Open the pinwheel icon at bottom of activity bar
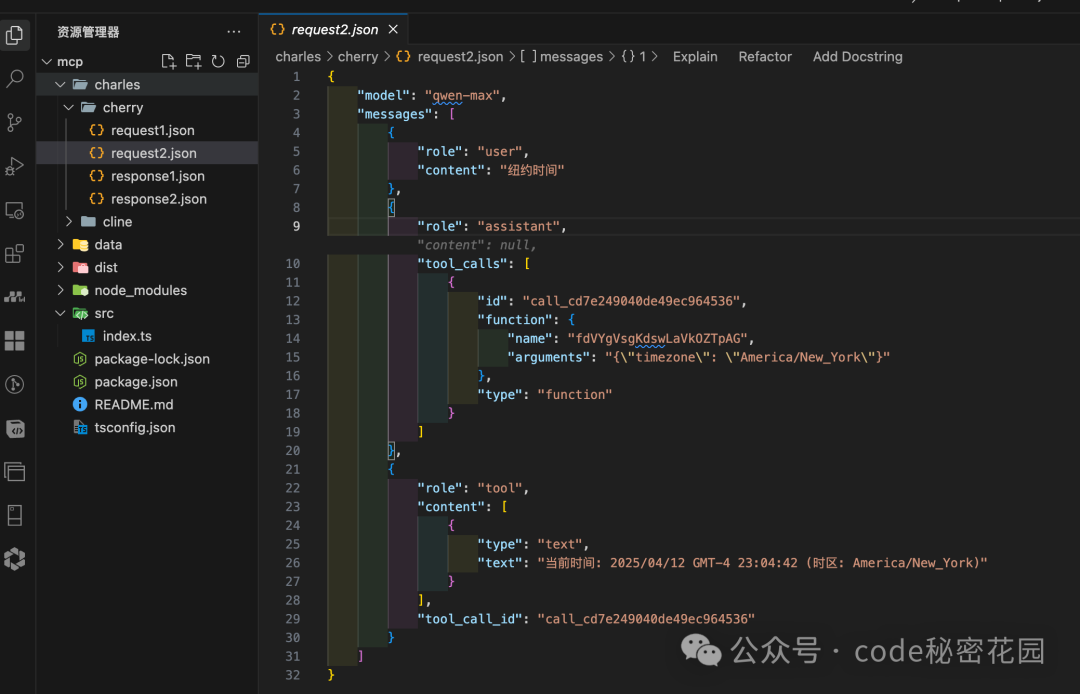Screen dimensions: 1080x694 pyautogui.click(x=14, y=559)
